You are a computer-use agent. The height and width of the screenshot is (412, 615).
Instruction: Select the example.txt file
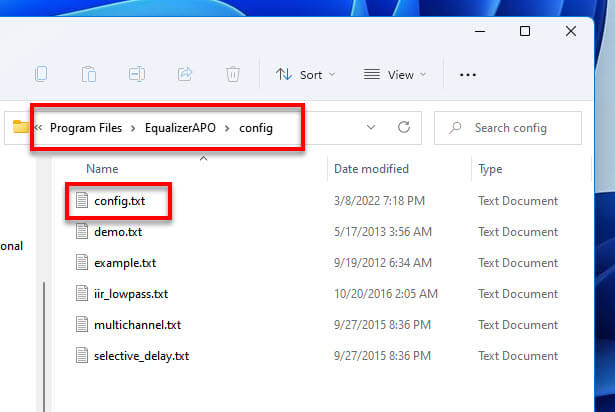click(125, 263)
